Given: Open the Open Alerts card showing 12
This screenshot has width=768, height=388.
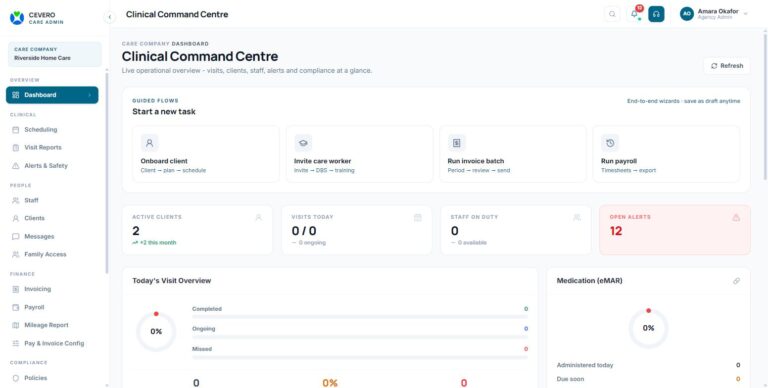Looking at the screenshot, I should [x=675, y=230].
